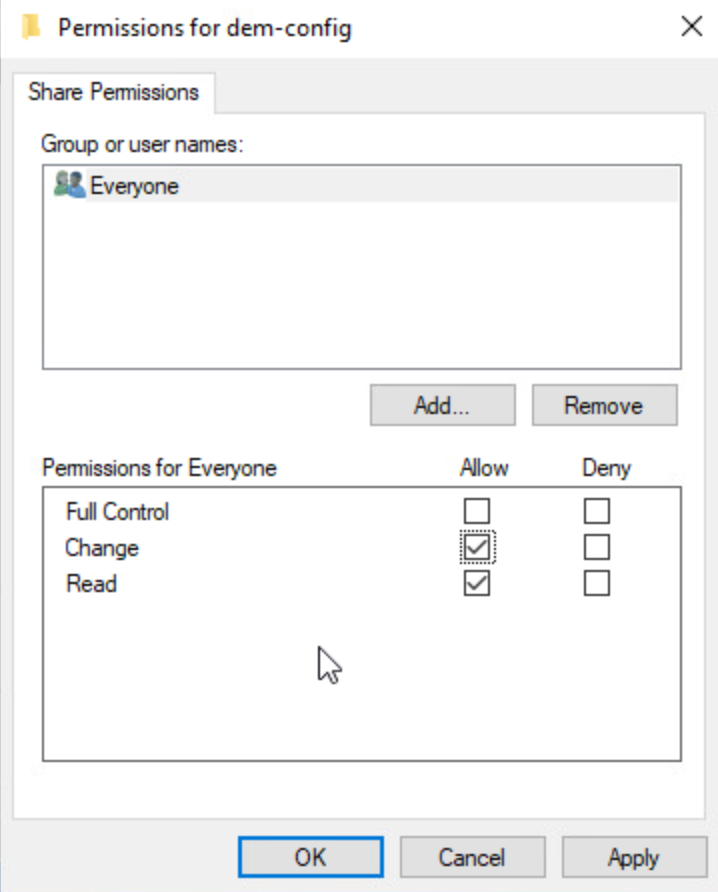The image size is (718, 892).
Task: Cancel the permission changes
Action: click(x=472, y=858)
